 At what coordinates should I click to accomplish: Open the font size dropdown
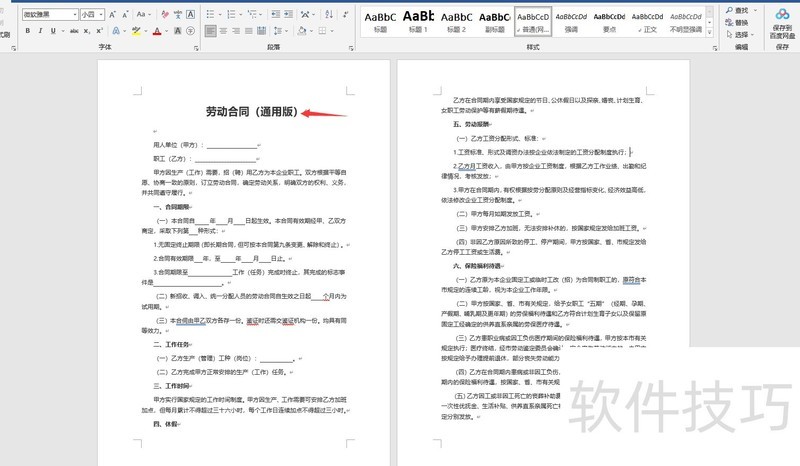click(104, 15)
